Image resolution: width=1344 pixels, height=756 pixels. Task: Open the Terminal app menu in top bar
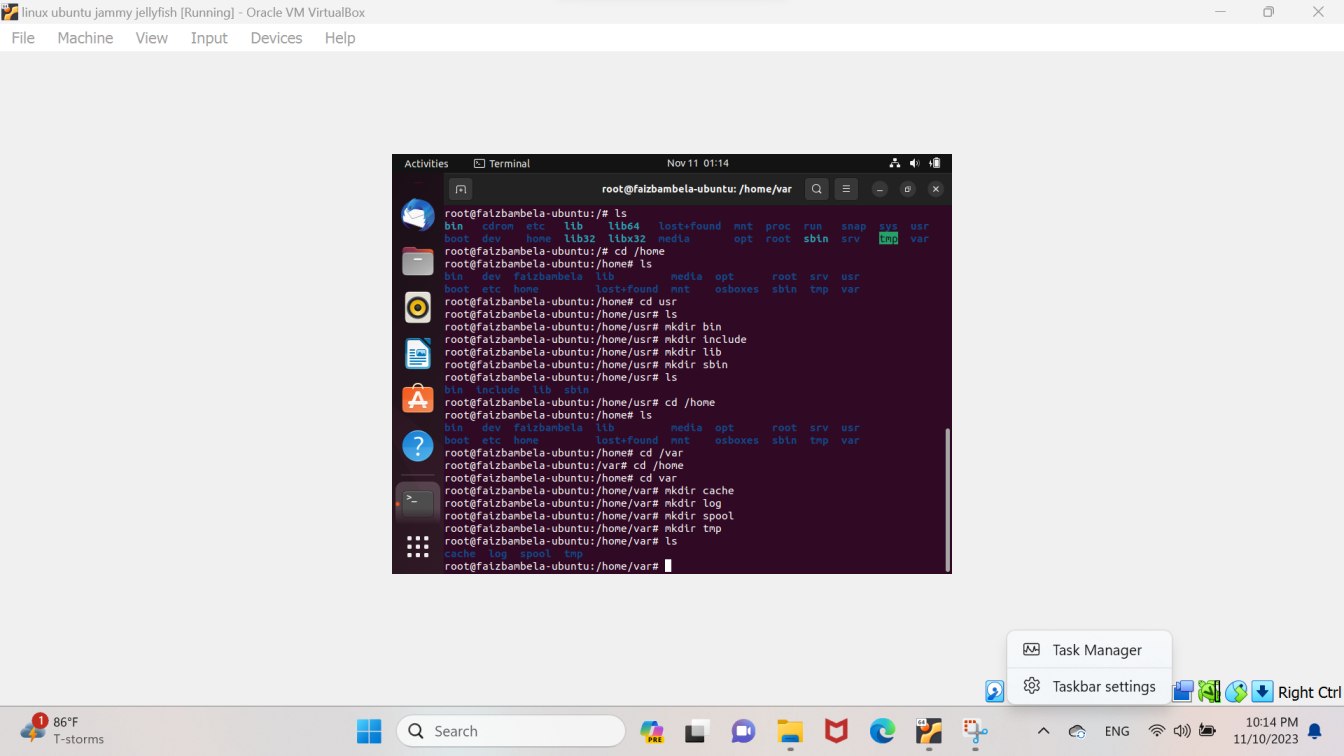tap(502, 163)
